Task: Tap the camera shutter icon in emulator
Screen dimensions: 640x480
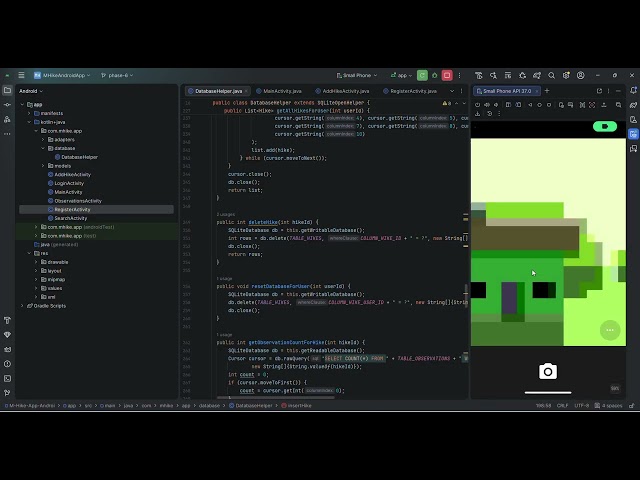Action: pos(548,371)
